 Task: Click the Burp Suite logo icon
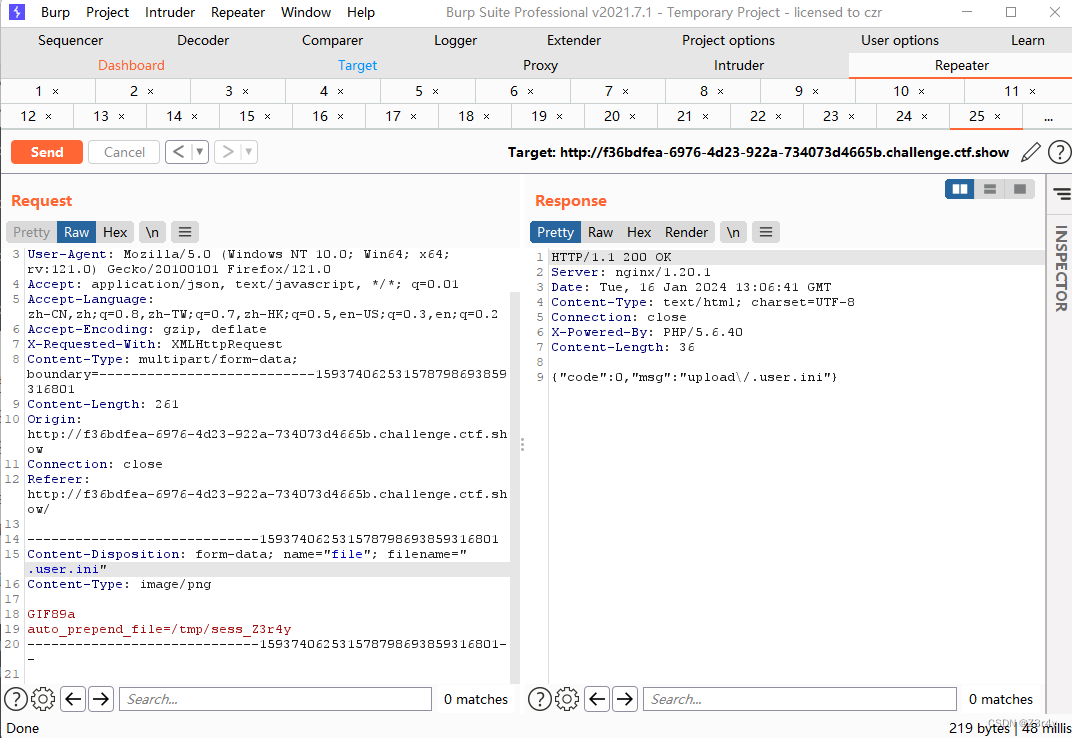pyautogui.click(x=17, y=12)
